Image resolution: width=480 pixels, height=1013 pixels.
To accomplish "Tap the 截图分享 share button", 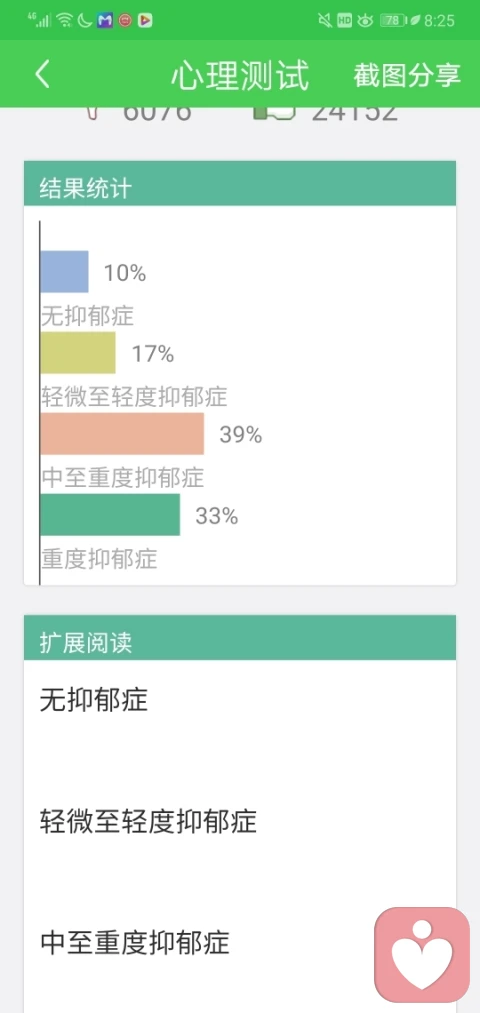I will click(407, 75).
